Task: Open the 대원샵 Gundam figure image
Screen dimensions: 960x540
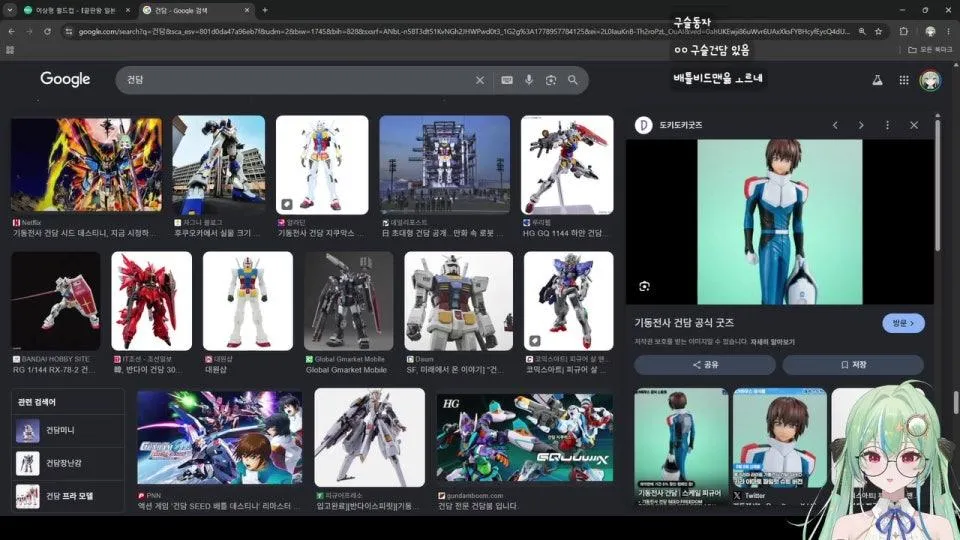Action: click(x=248, y=301)
